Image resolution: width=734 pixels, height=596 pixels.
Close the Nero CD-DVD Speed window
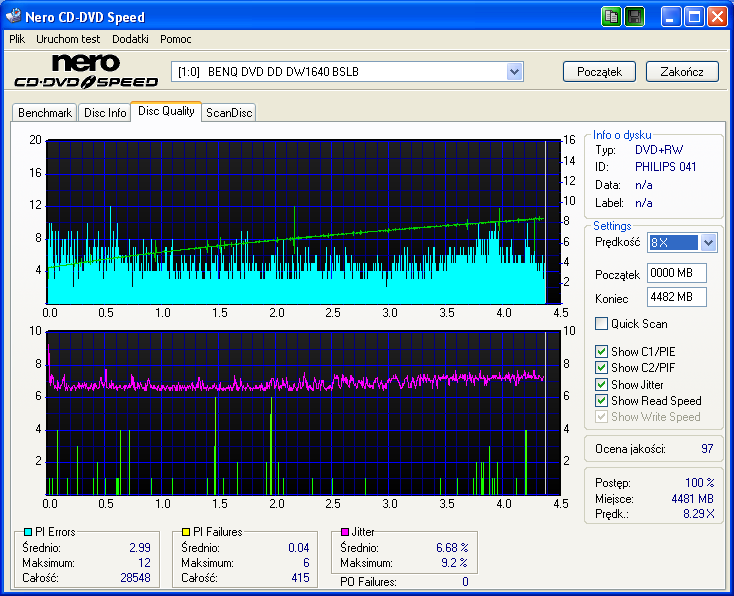[x=717, y=17]
